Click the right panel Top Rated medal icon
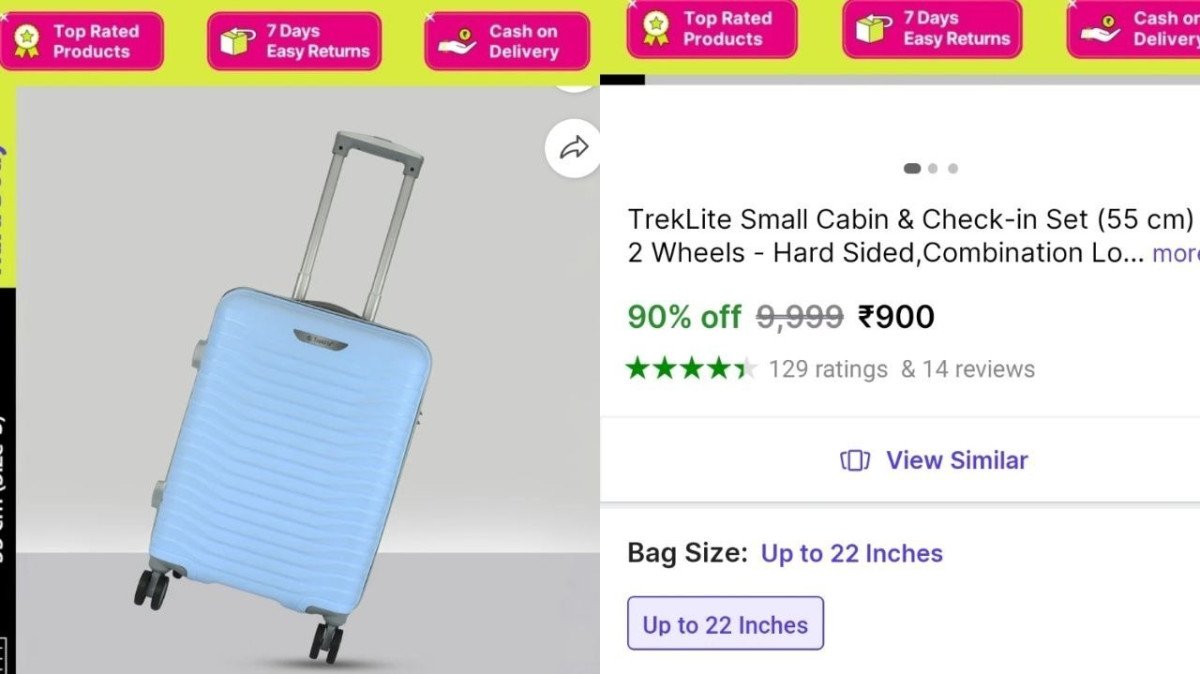The height and width of the screenshot is (674, 1200). coord(656,29)
